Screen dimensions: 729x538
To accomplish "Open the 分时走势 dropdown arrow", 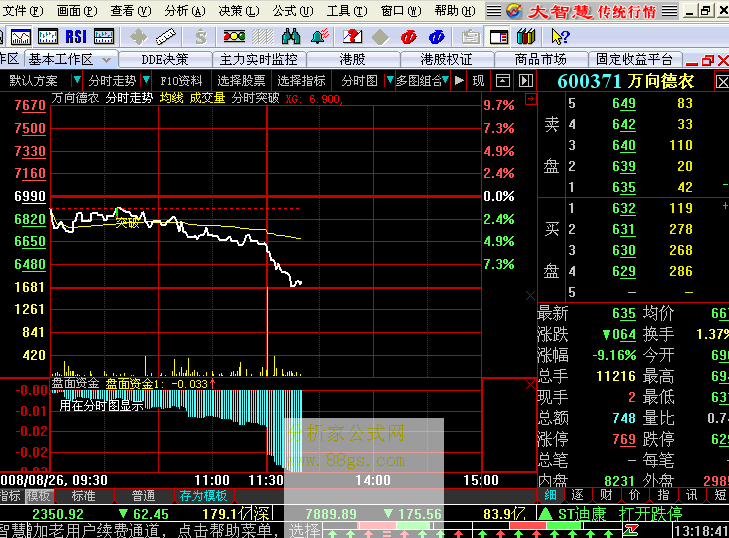I will tap(146, 80).
